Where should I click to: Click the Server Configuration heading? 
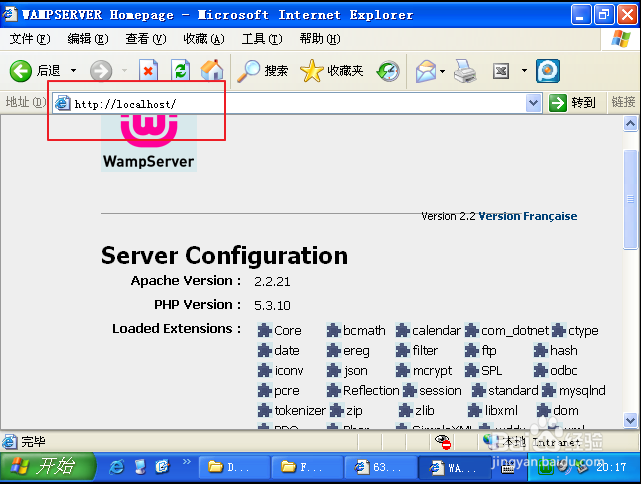224,255
